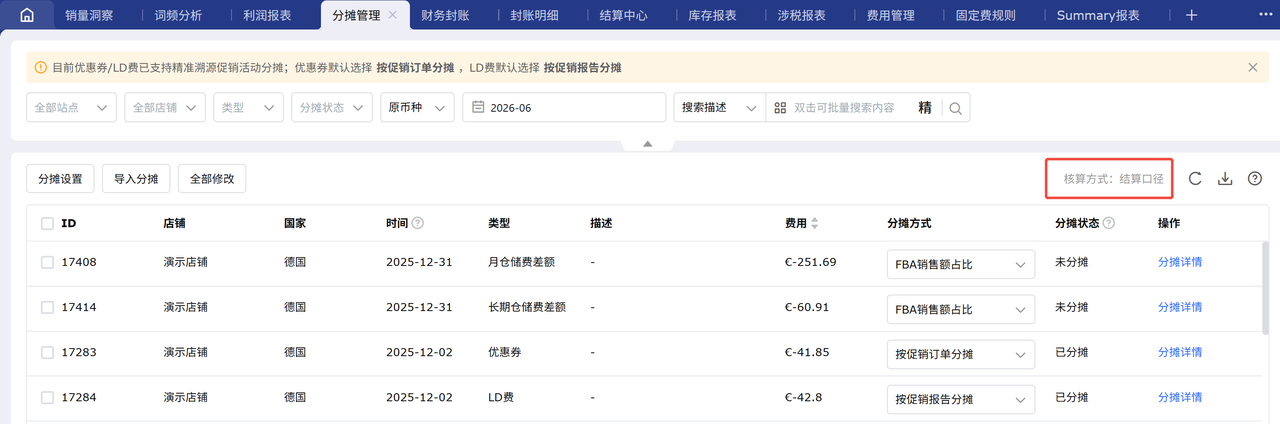This screenshot has width=1280, height=424.
Task: Open the 类型 filter dropdown
Action: [248, 108]
